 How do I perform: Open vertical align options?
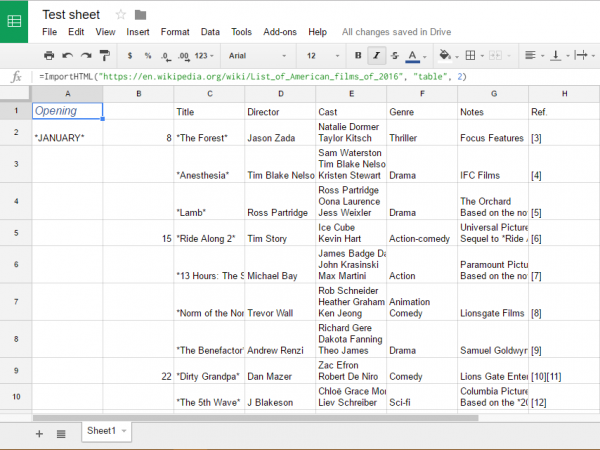click(x=556, y=56)
